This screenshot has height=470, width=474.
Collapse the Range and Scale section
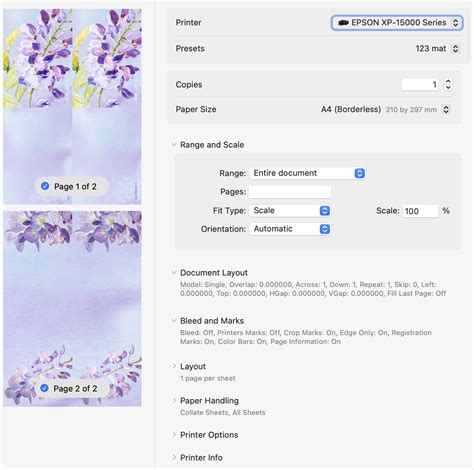pos(174,145)
